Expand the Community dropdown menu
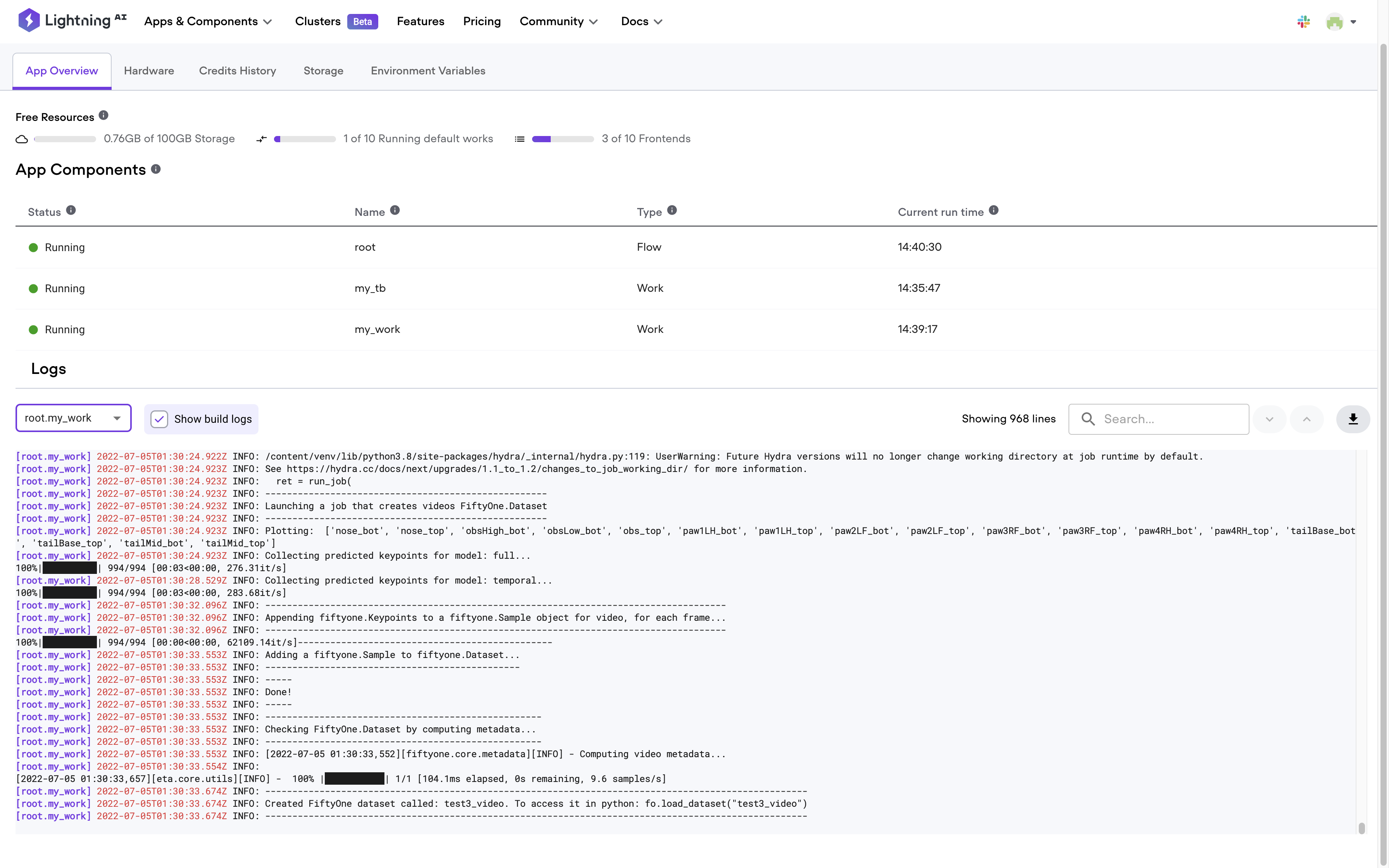1389x868 pixels. pyautogui.click(x=558, y=22)
